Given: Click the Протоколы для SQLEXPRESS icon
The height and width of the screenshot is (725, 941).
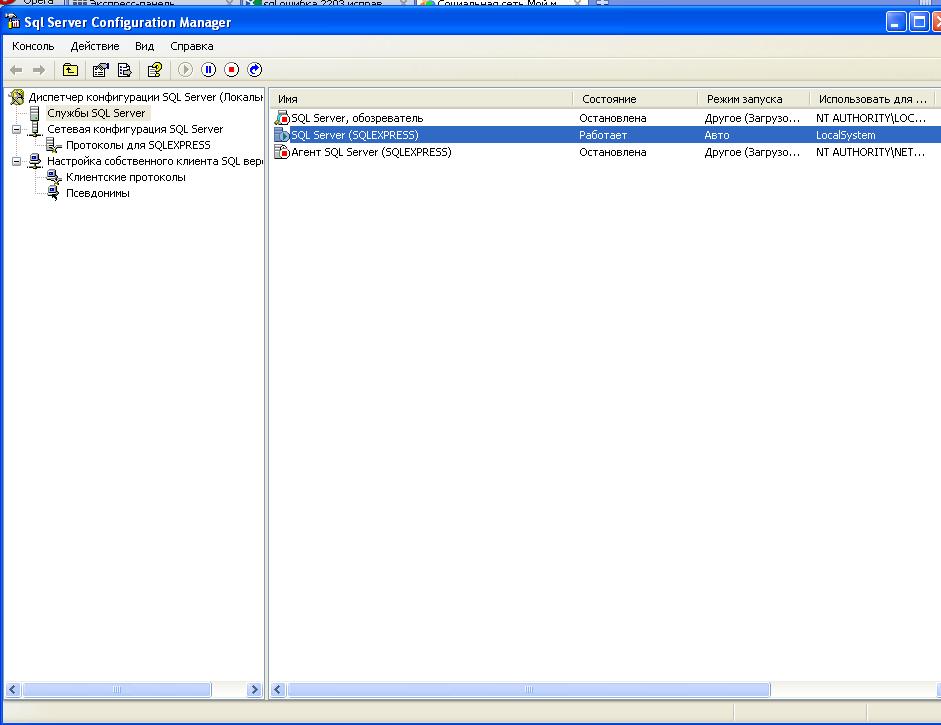Looking at the screenshot, I should point(54,145).
